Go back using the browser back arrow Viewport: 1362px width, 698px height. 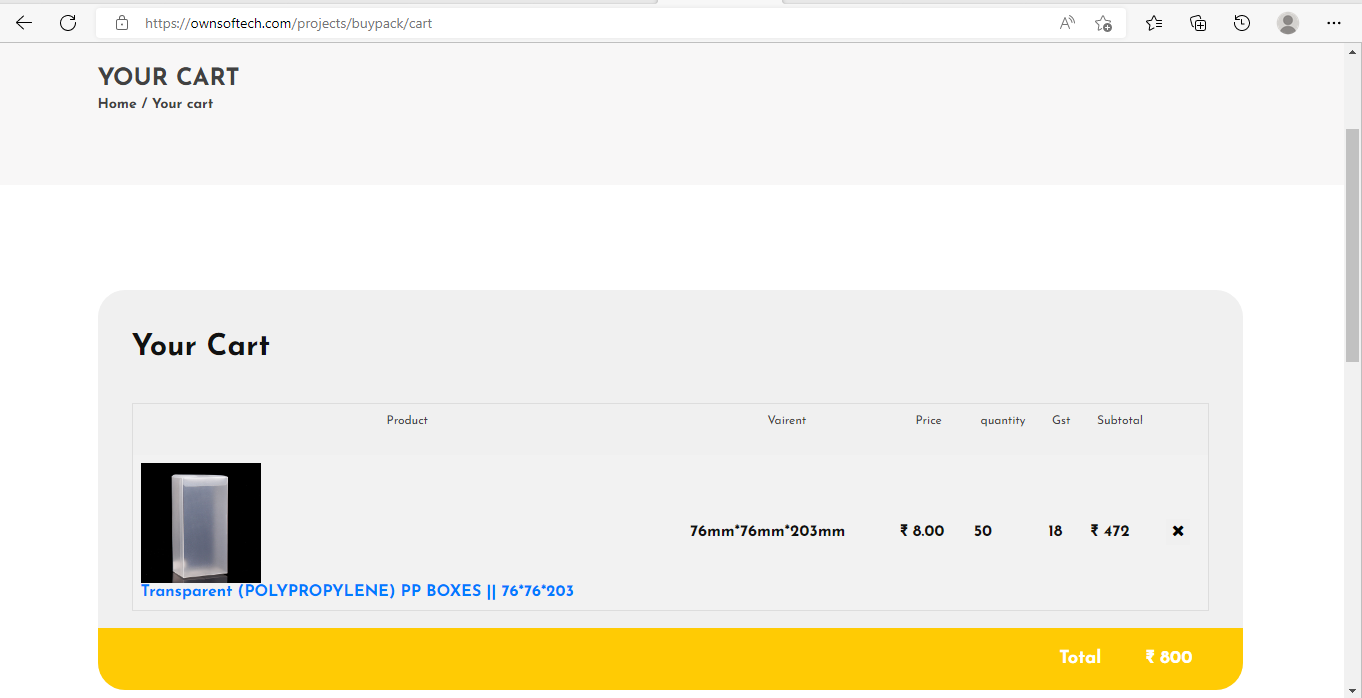pyautogui.click(x=24, y=23)
